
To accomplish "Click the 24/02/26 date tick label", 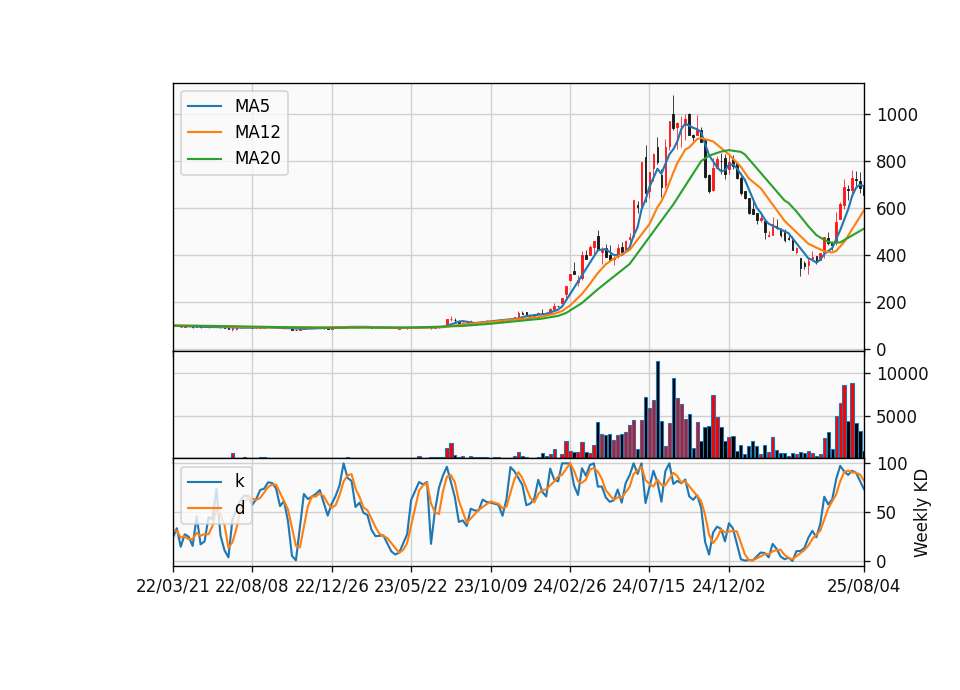I will coord(569,586).
